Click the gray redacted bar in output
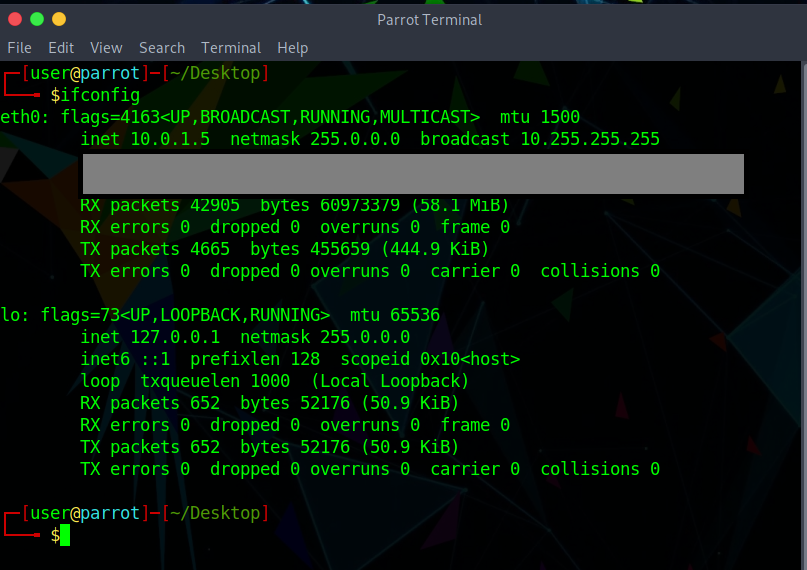 click(x=412, y=174)
